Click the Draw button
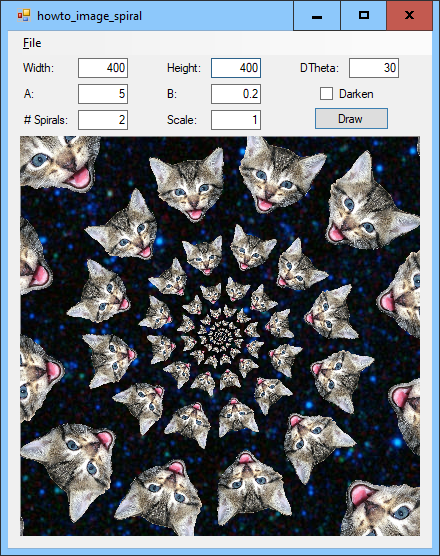Viewport: 440px width, 556px height. tap(351, 118)
